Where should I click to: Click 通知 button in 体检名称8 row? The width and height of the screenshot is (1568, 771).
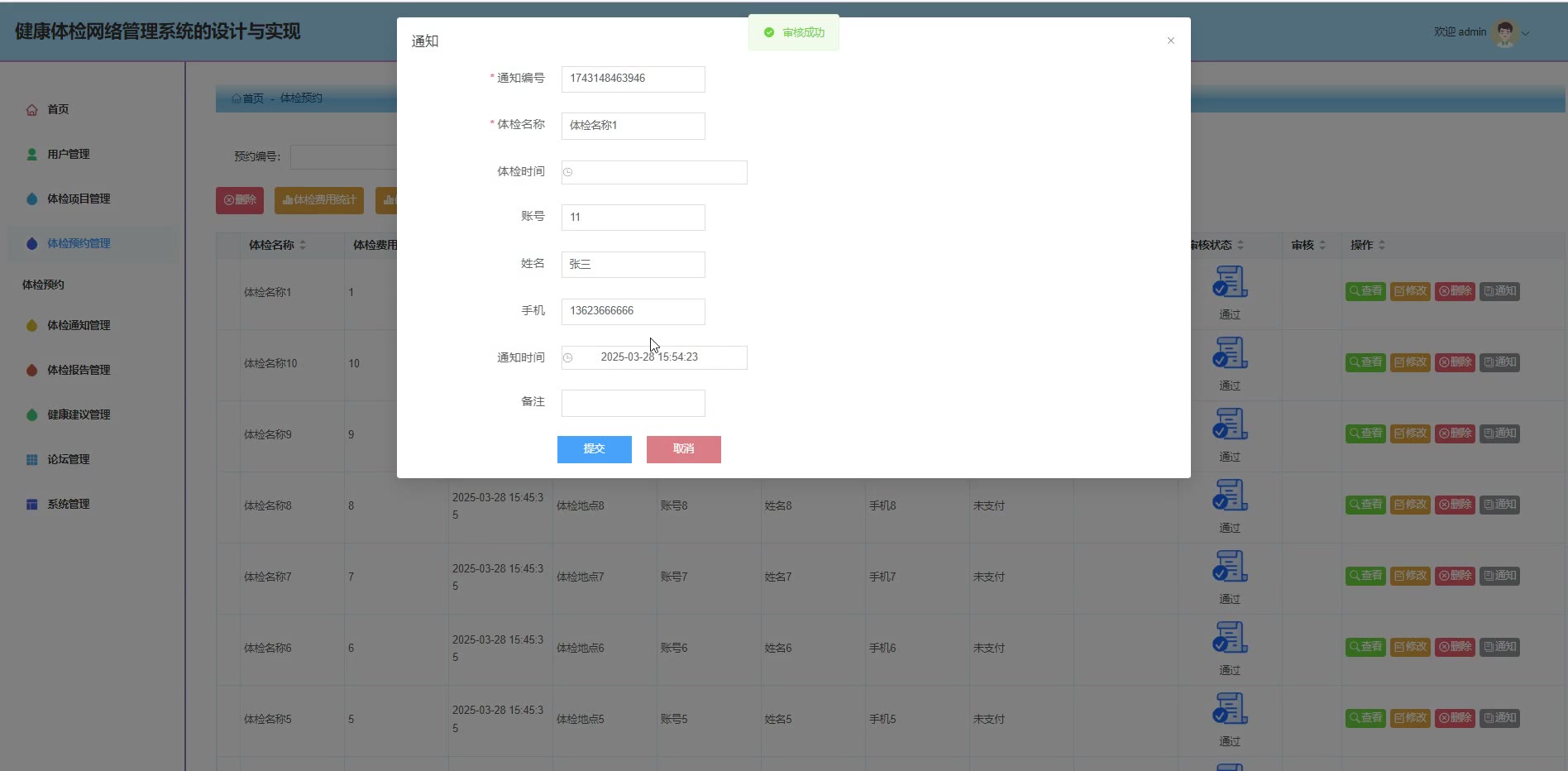tap(1499, 505)
